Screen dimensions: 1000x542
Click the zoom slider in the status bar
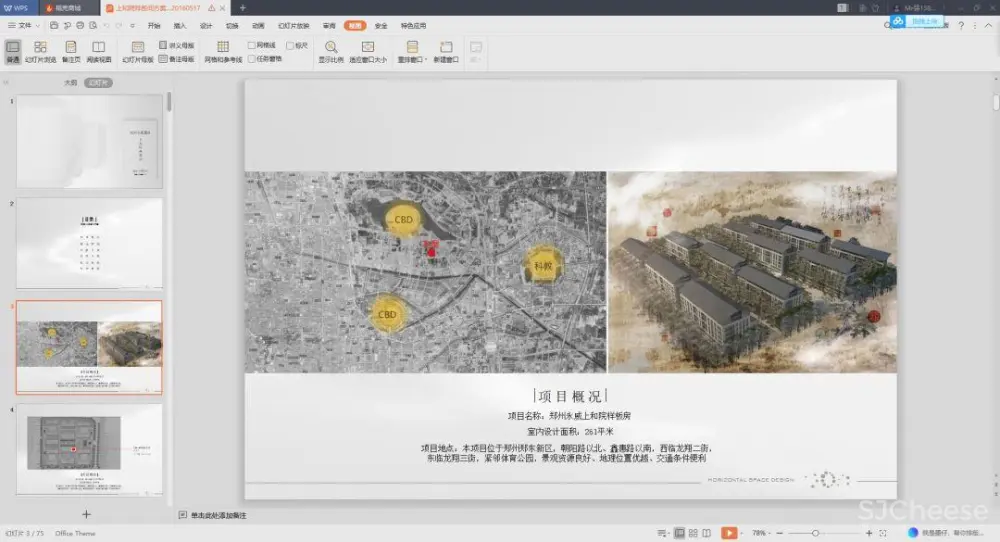[x=816, y=533]
